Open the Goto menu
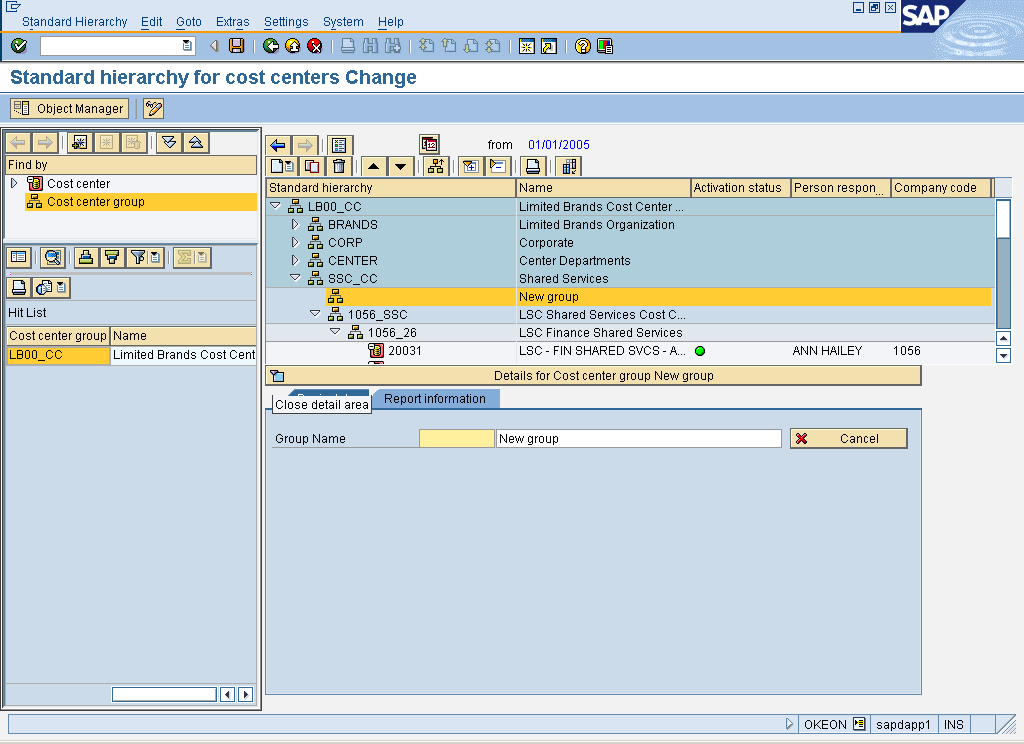The image size is (1024, 744). (189, 22)
